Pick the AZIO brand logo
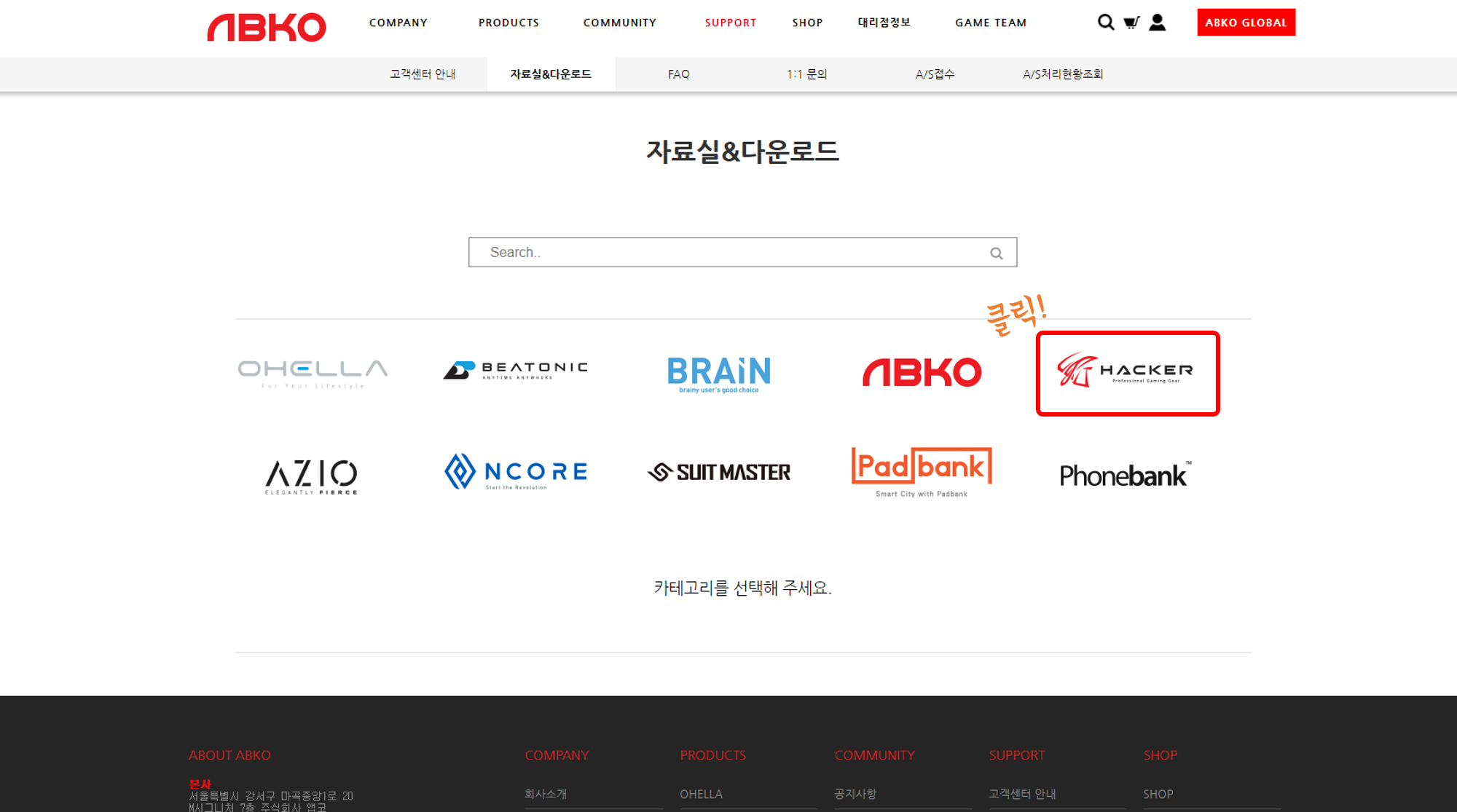The height and width of the screenshot is (812, 1457). point(311,476)
